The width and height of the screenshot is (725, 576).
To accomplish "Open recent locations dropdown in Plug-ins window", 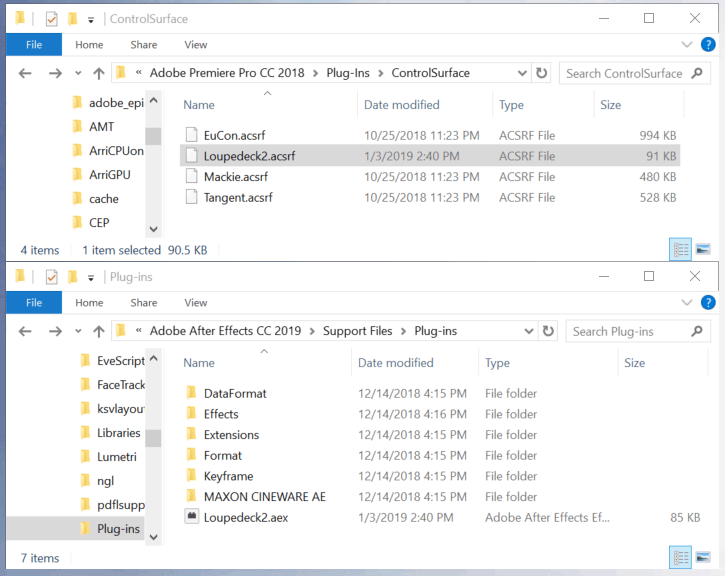I will click(x=78, y=331).
